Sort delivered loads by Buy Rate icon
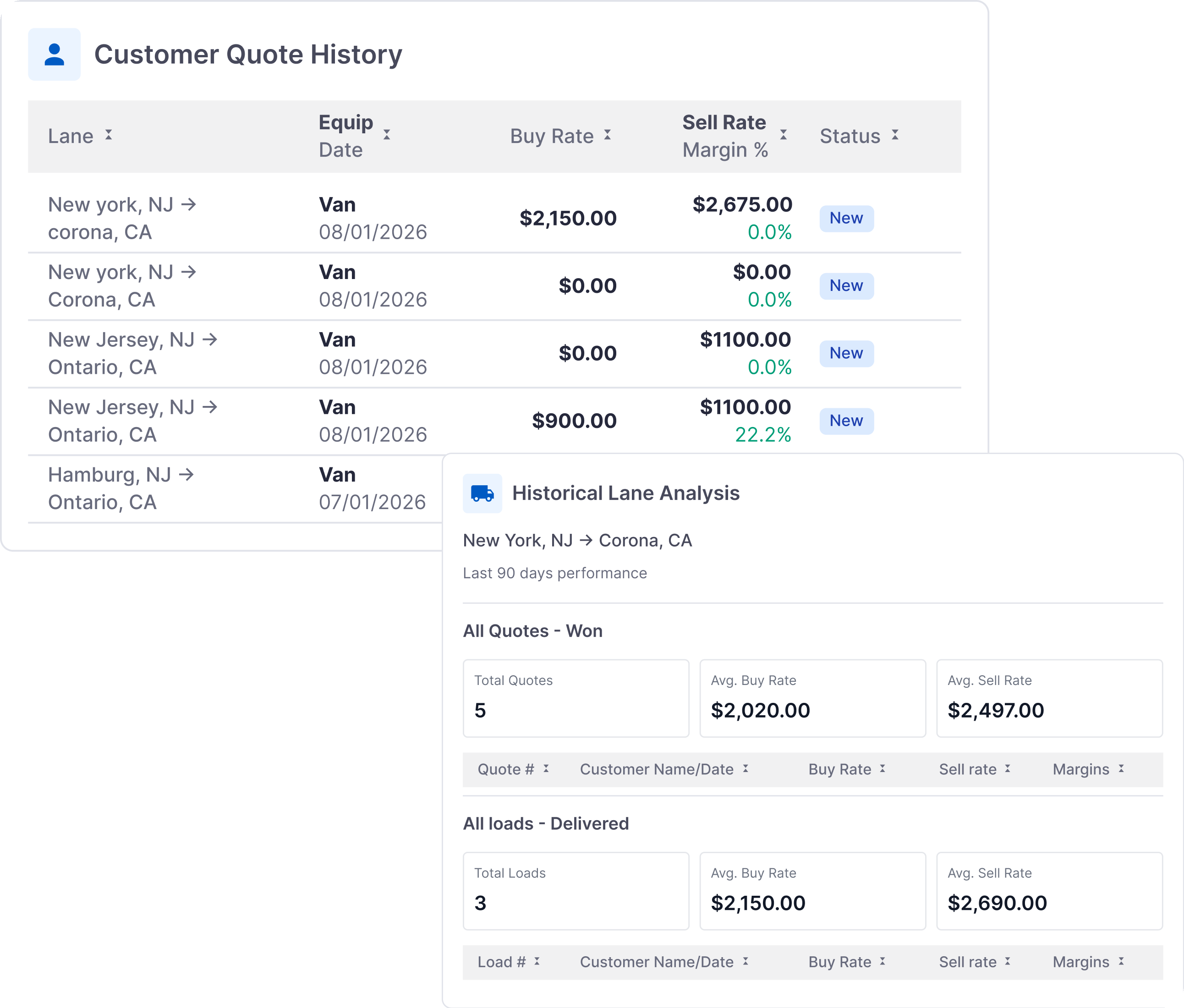Screen dimensions: 1184x1008 point(883,961)
